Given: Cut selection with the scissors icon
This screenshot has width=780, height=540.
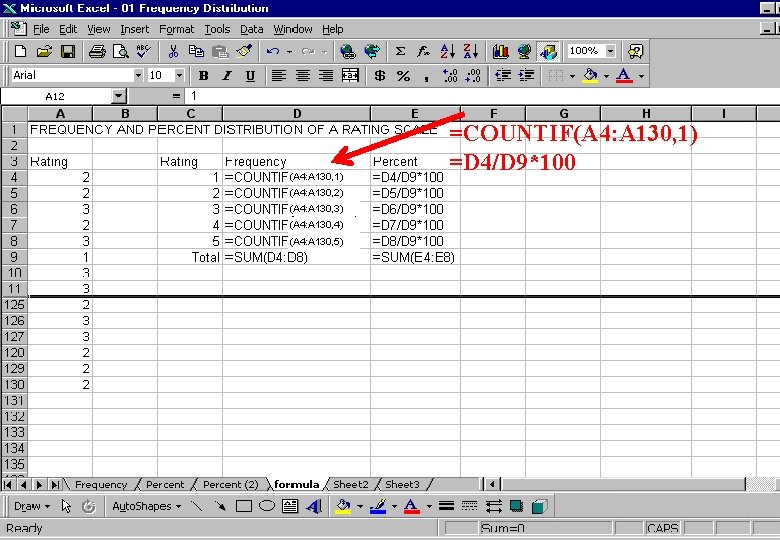Looking at the screenshot, I should tap(173, 51).
